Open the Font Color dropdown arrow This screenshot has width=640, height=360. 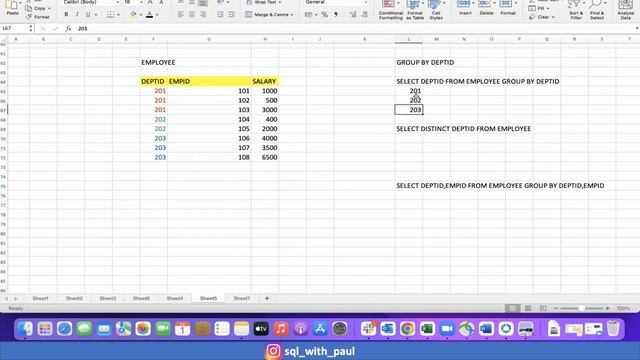pos(157,15)
